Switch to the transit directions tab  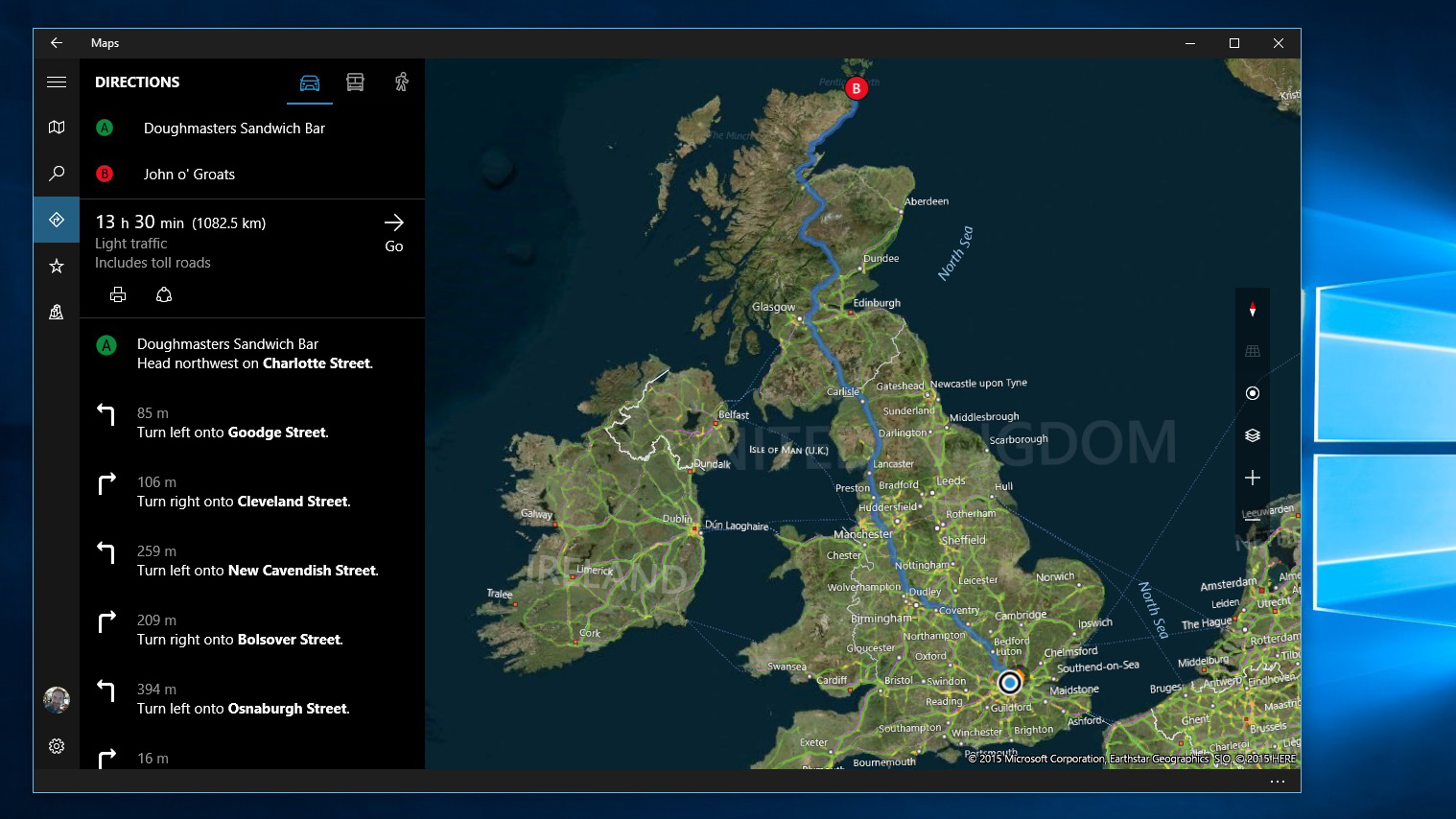coord(356,82)
